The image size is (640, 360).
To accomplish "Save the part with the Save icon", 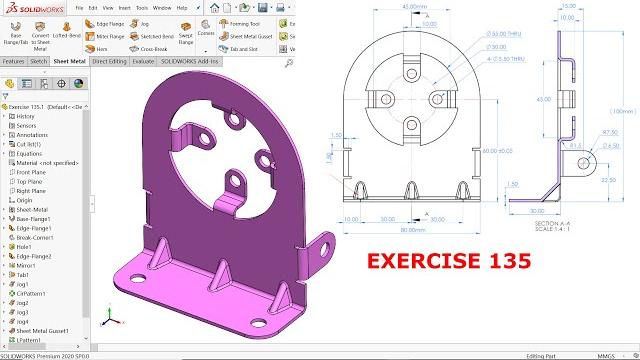I will point(262,7).
